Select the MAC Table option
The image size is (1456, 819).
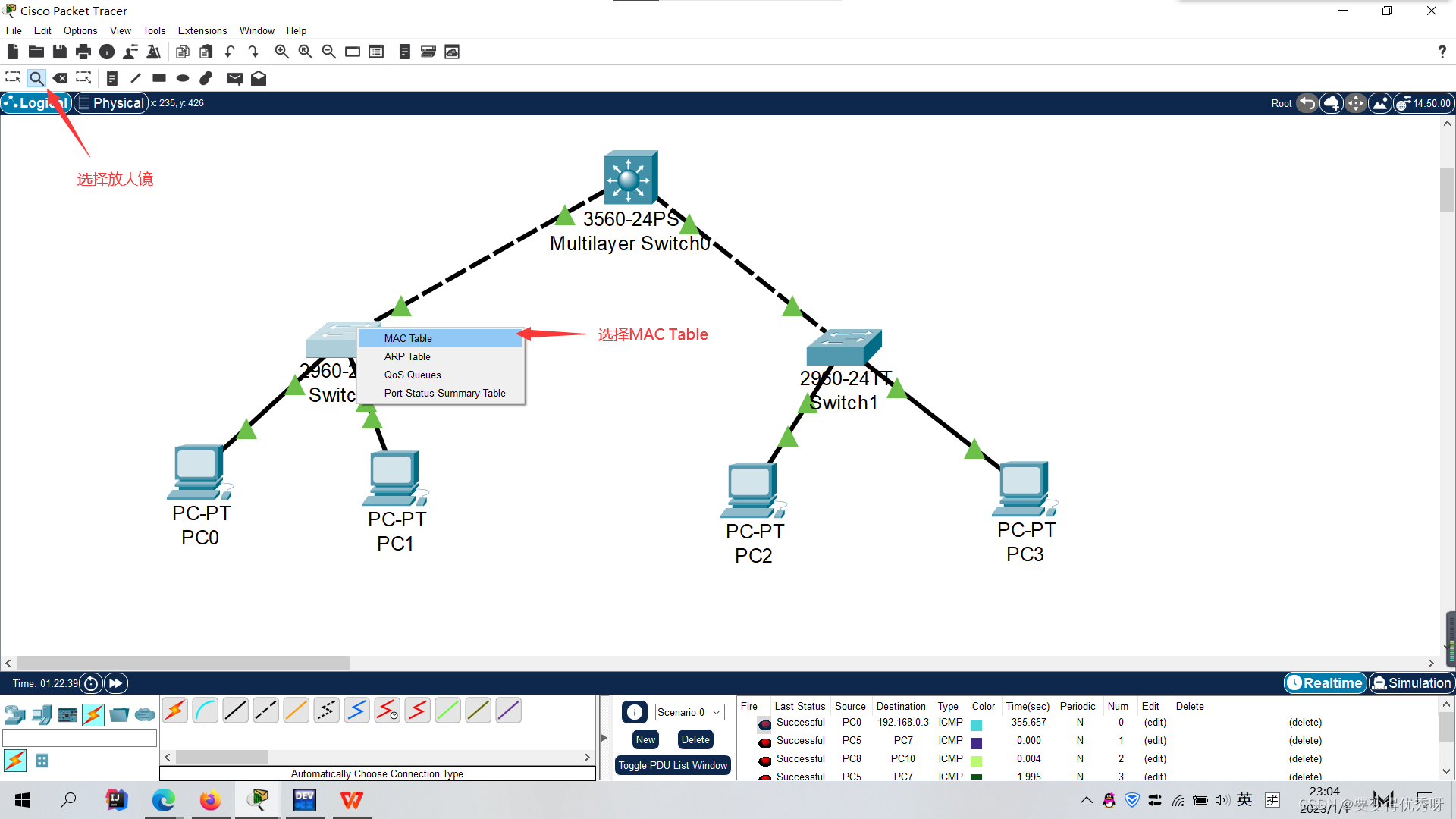click(408, 337)
